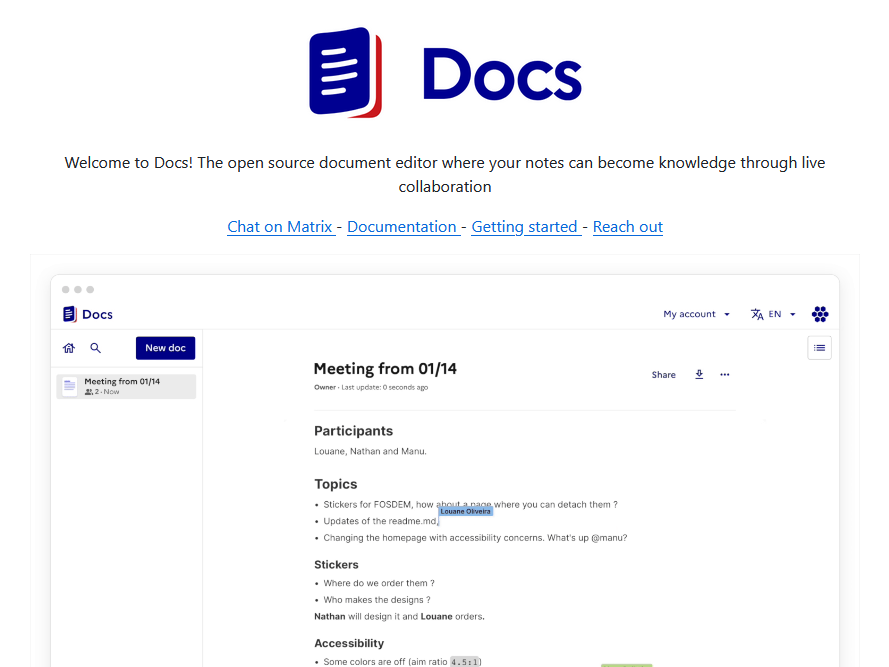The width and height of the screenshot is (889, 667).
Task: Click the document thumbnail icon in sidebar
Action: pyautogui.click(x=70, y=386)
